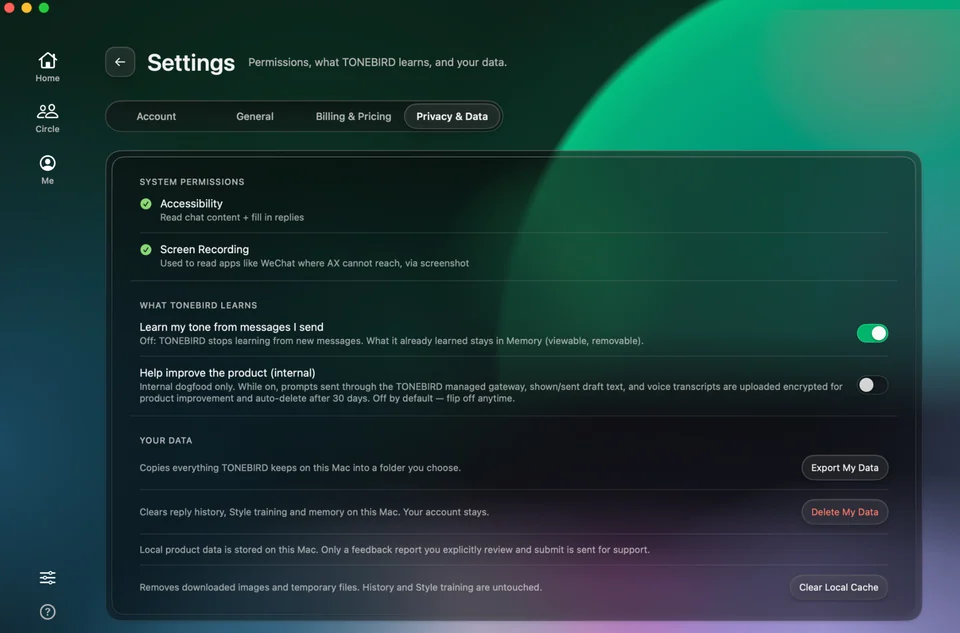Switch to the Account tab
The height and width of the screenshot is (633, 960).
[x=156, y=116]
